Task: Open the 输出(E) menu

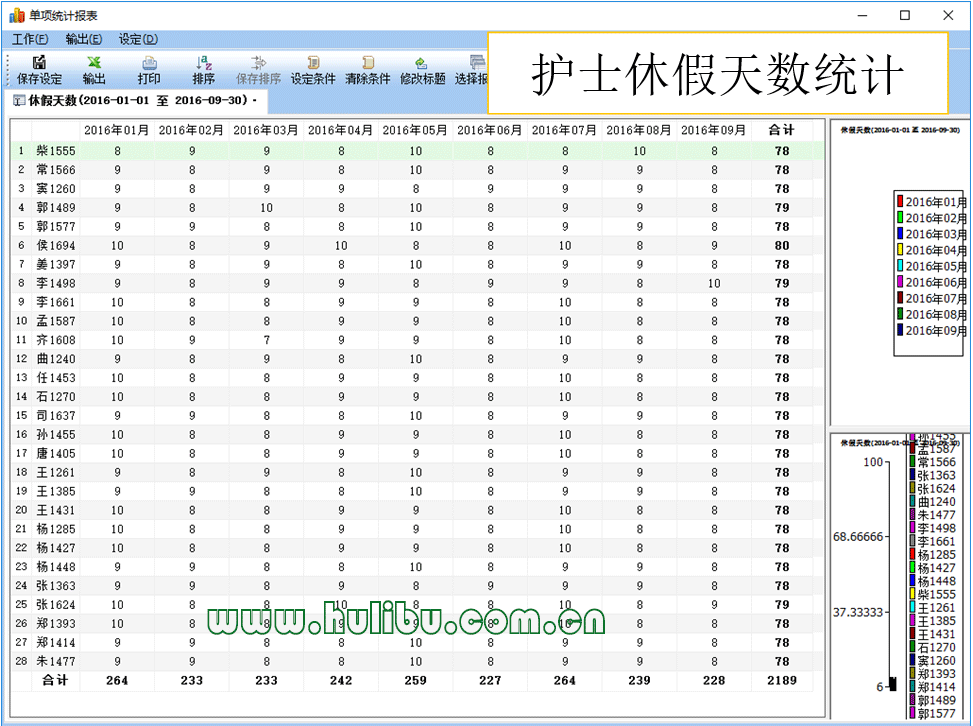Action: point(83,39)
